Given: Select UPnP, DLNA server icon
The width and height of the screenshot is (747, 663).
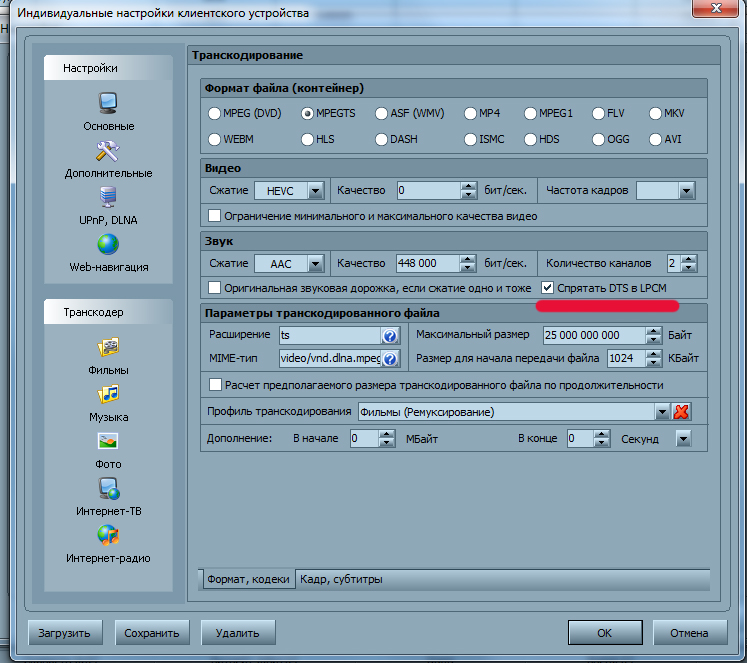Looking at the screenshot, I should click(108, 197).
